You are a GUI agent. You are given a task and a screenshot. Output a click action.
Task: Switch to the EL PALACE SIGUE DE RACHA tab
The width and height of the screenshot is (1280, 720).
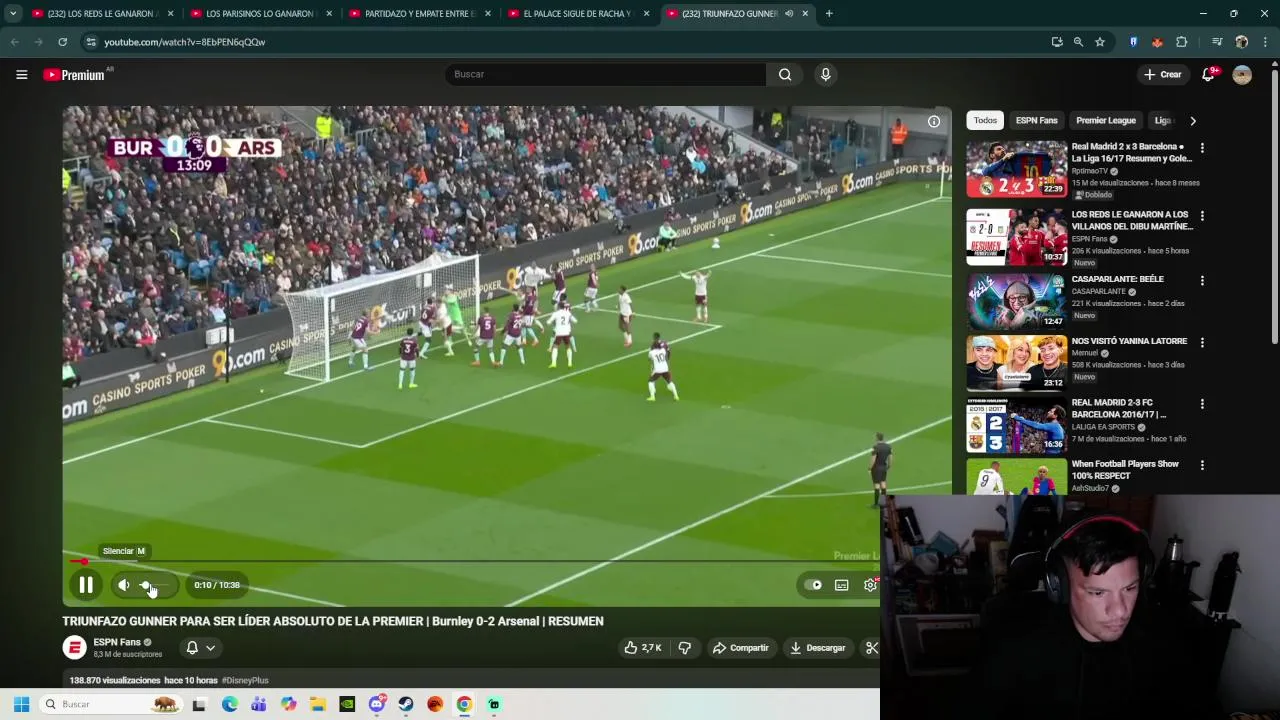coord(578,14)
